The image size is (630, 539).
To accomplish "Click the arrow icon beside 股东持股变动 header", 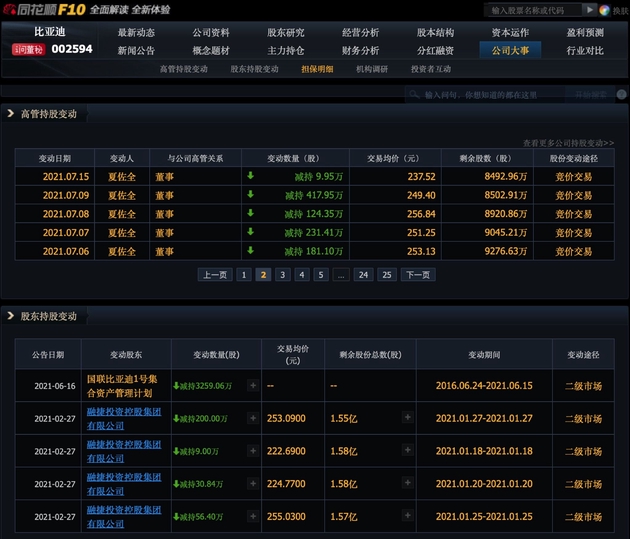I will tap(10, 316).
